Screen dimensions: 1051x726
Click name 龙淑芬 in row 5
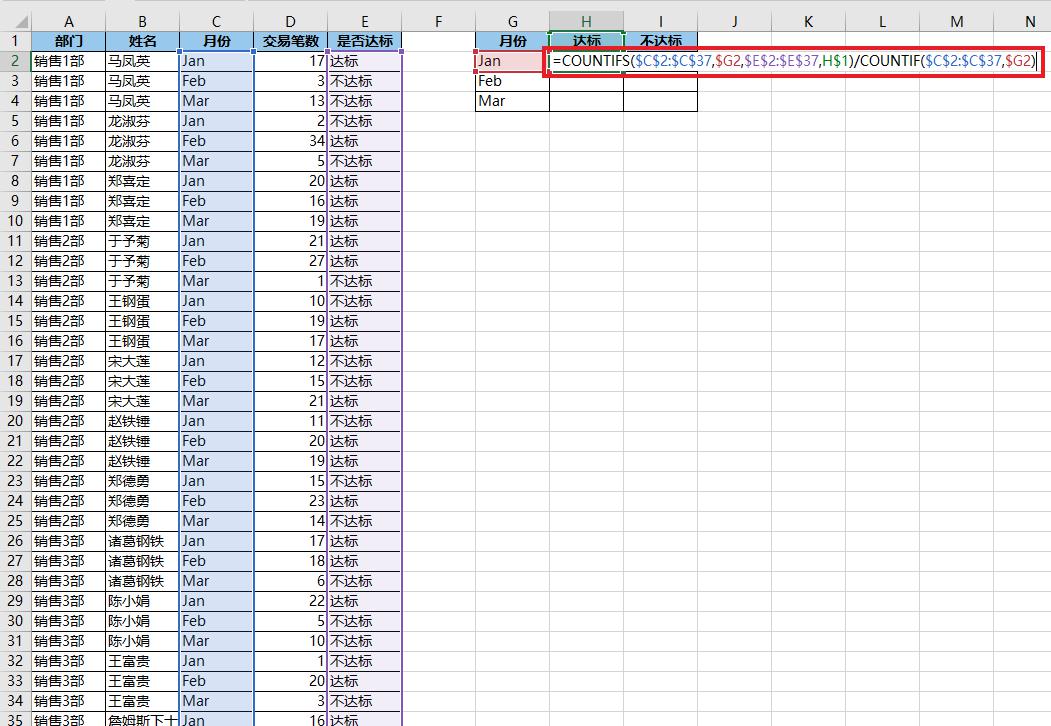click(x=142, y=121)
